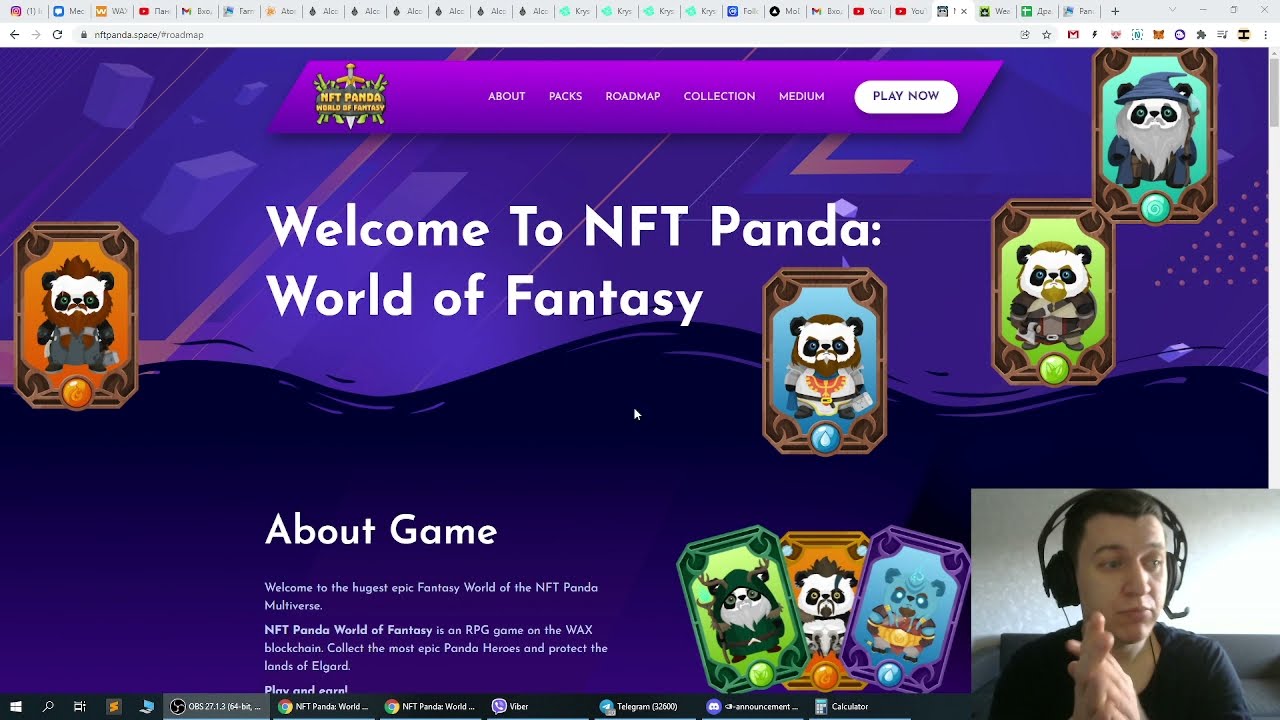Open Task View on the taskbar

coord(80,706)
